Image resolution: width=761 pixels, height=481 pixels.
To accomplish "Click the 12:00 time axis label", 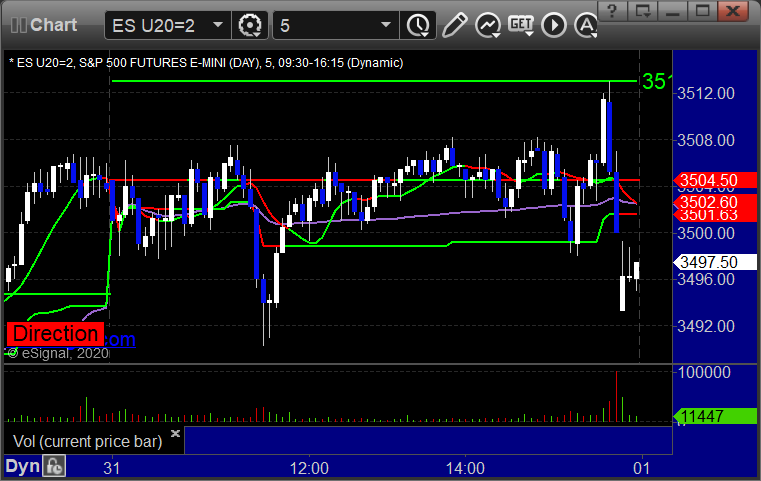I will [309, 468].
